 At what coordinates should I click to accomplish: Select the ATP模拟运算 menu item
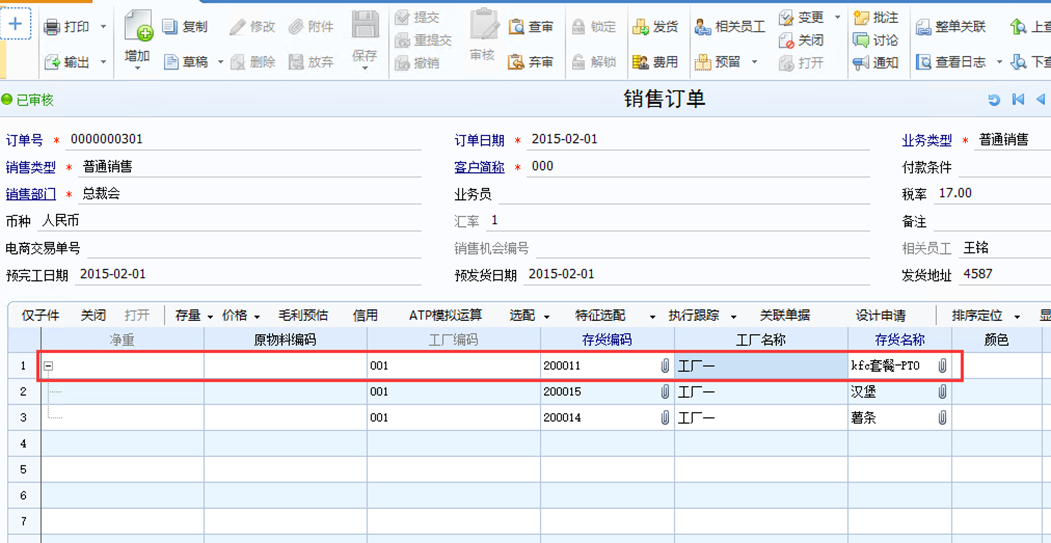coord(445,316)
